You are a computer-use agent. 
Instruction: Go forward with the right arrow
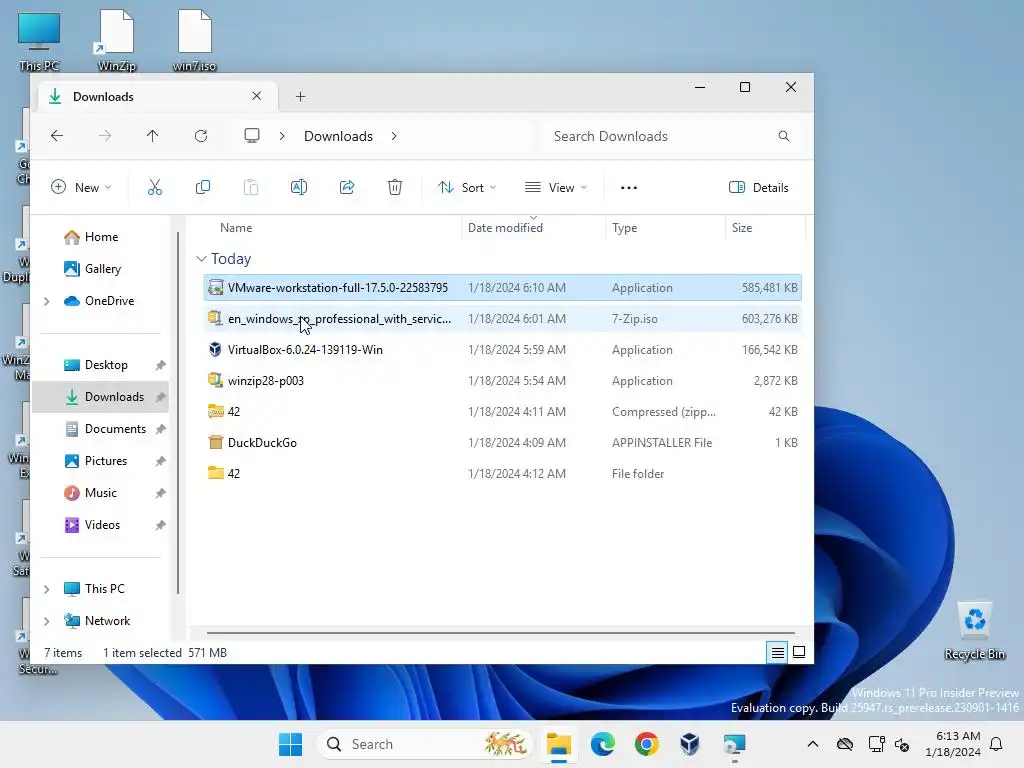[x=104, y=136]
